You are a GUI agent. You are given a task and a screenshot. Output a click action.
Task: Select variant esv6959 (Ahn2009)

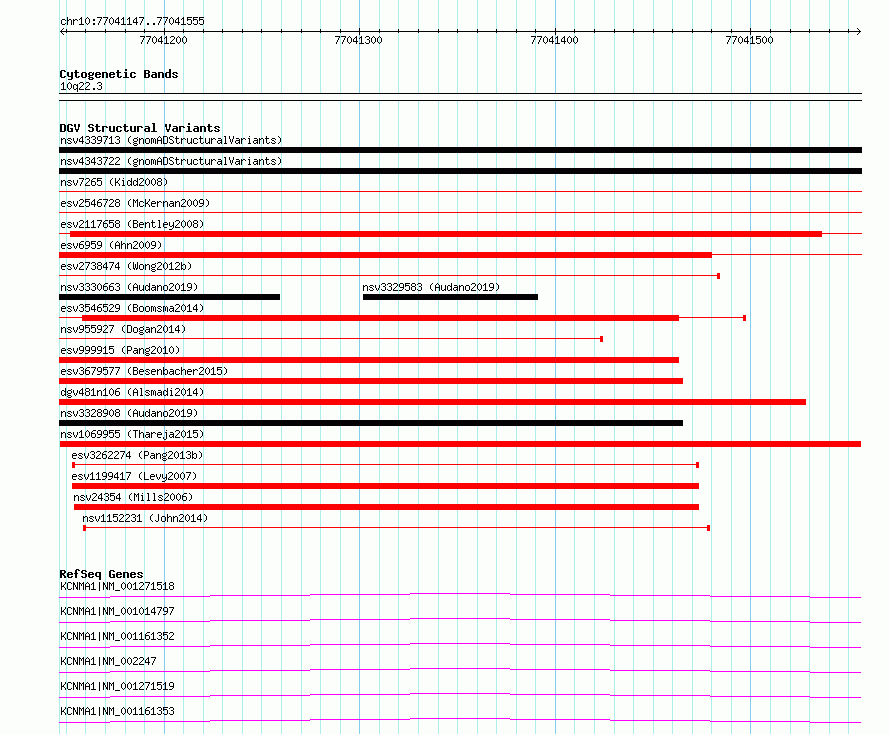[x=111, y=245]
